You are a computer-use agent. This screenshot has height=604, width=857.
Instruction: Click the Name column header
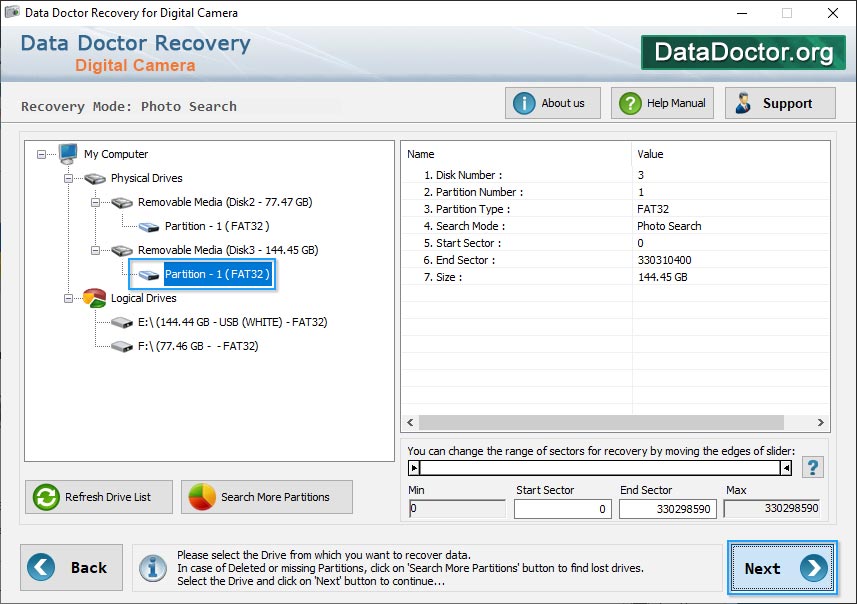[516, 154]
